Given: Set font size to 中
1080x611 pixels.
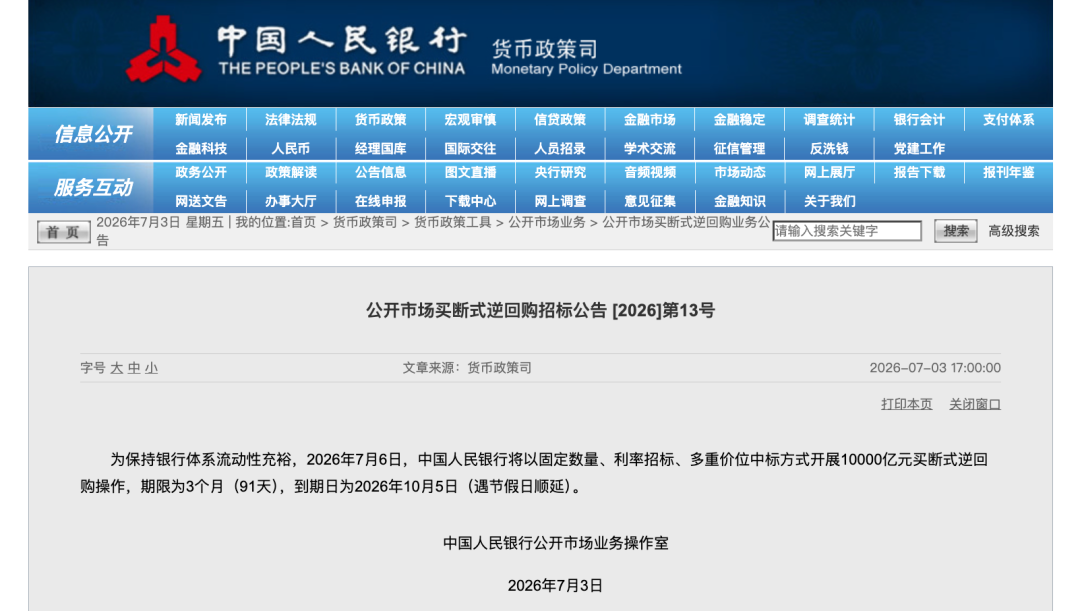Looking at the screenshot, I should 134,369.
